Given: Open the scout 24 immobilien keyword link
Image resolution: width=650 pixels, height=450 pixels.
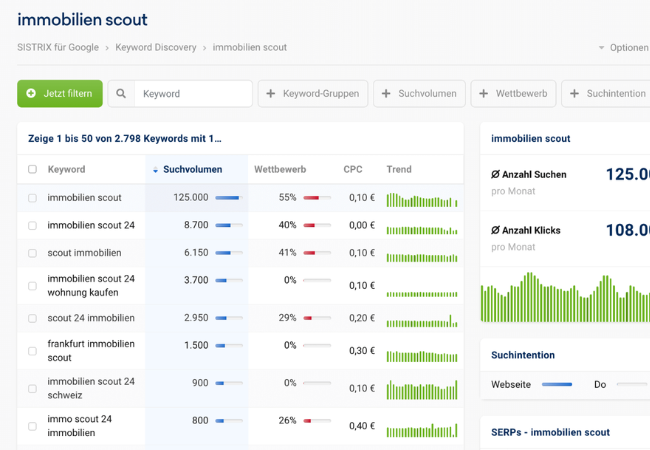Looking at the screenshot, I should pyautogui.click(x=91, y=318).
